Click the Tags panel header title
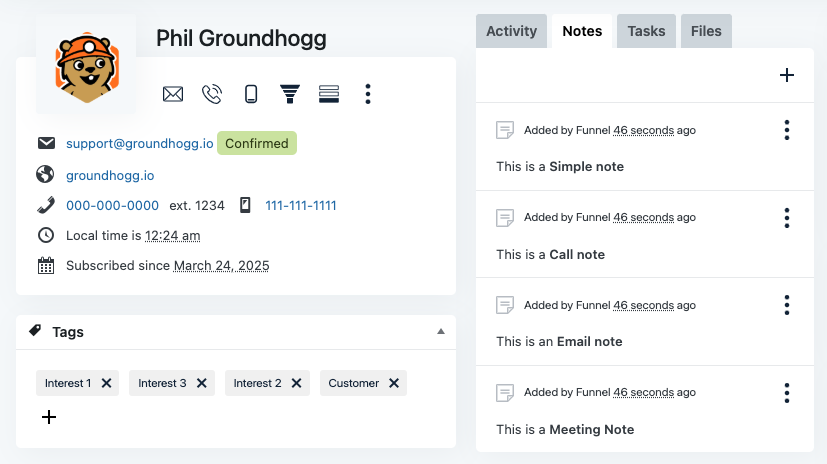This screenshot has height=464, width=827. 68,332
